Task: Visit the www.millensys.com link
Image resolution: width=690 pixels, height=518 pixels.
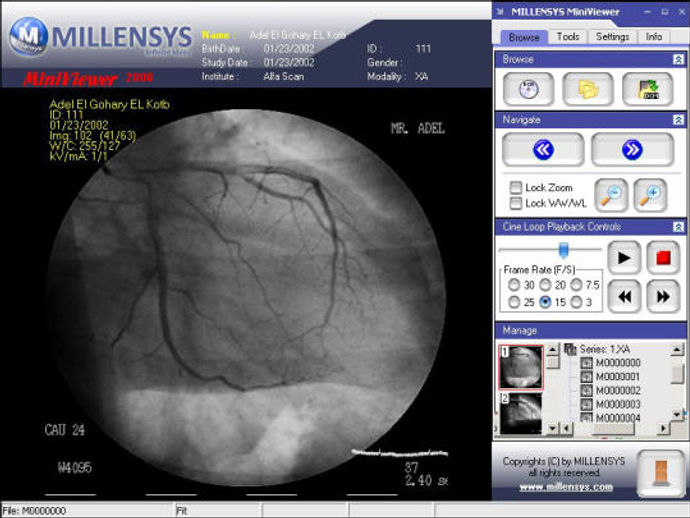Action: (566, 487)
